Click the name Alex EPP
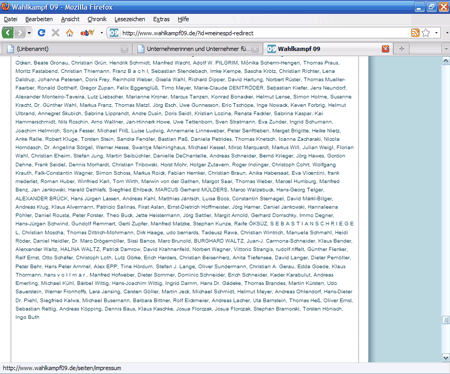Viewport: 450px width, 374px height. [x=105, y=266]
